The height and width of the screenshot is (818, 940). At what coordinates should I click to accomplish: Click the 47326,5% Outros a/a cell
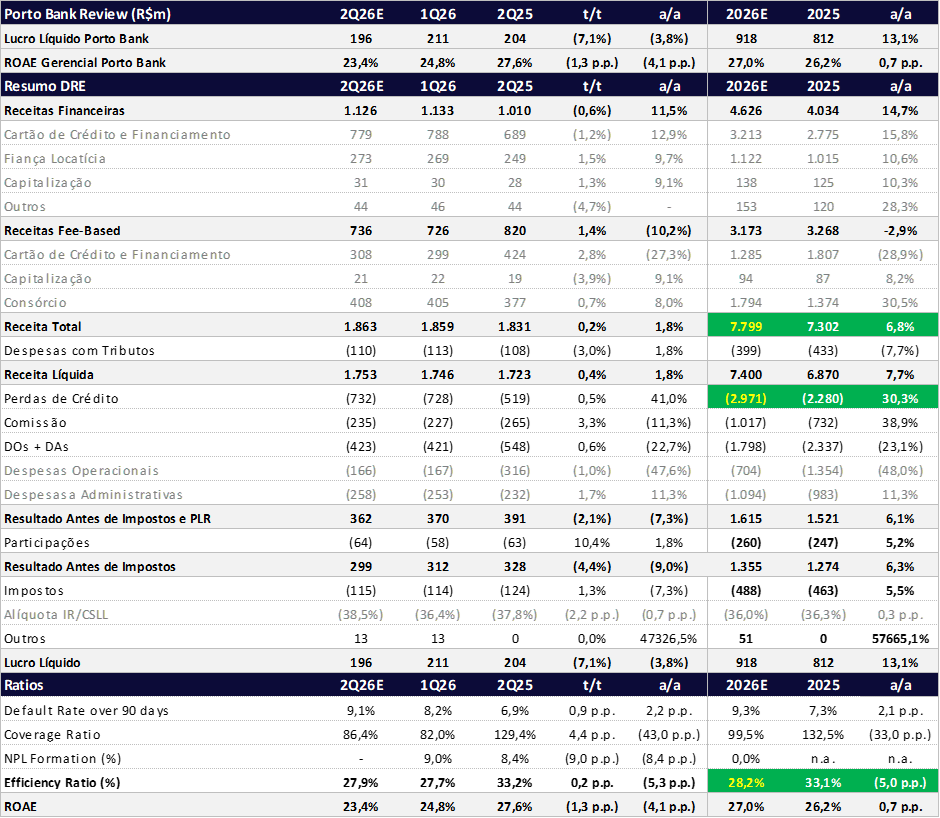coord(668,638)
